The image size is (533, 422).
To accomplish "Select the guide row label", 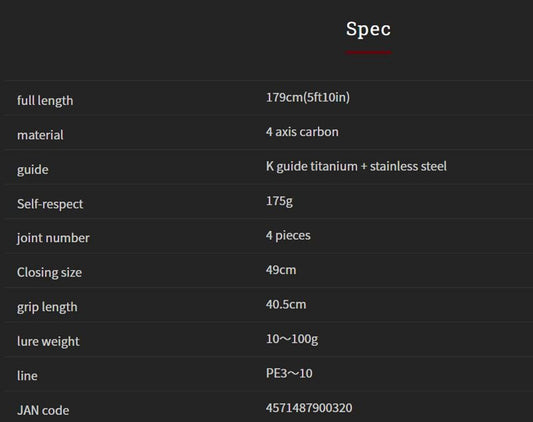I will point(33,170).
